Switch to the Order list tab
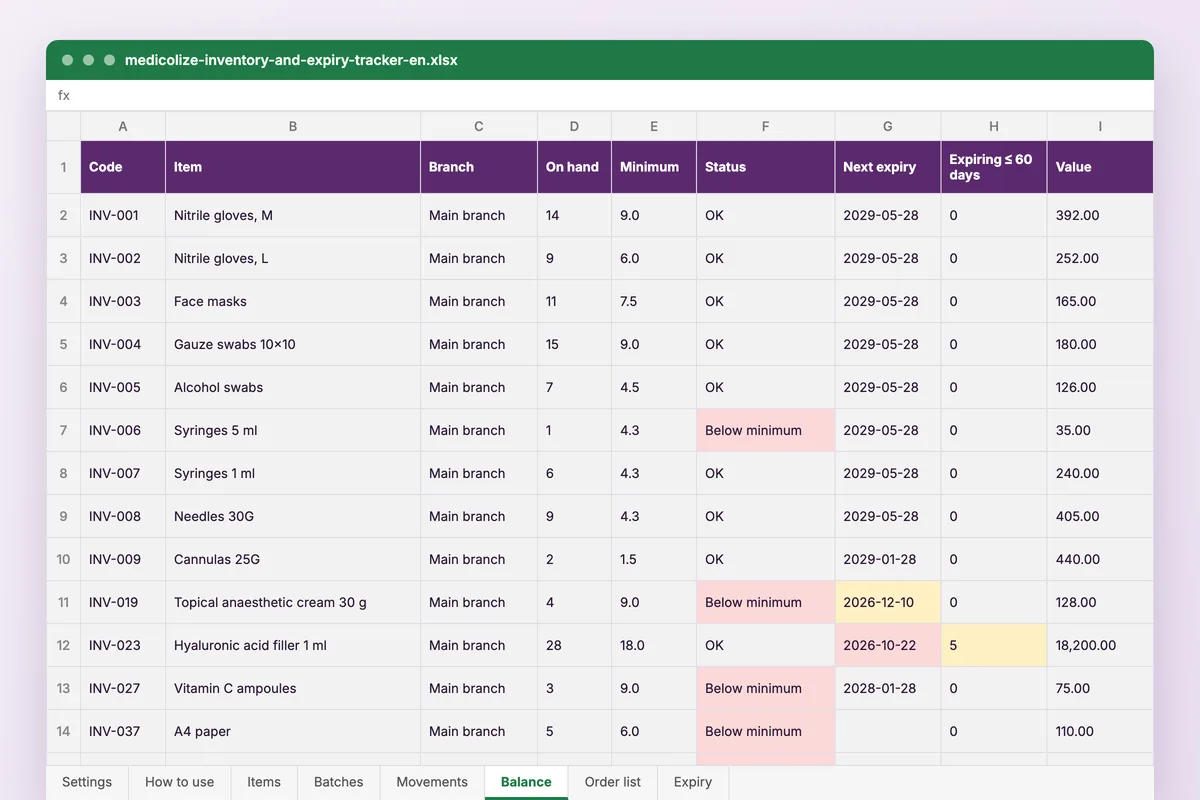1200x800 pixels. click(613, 782)
